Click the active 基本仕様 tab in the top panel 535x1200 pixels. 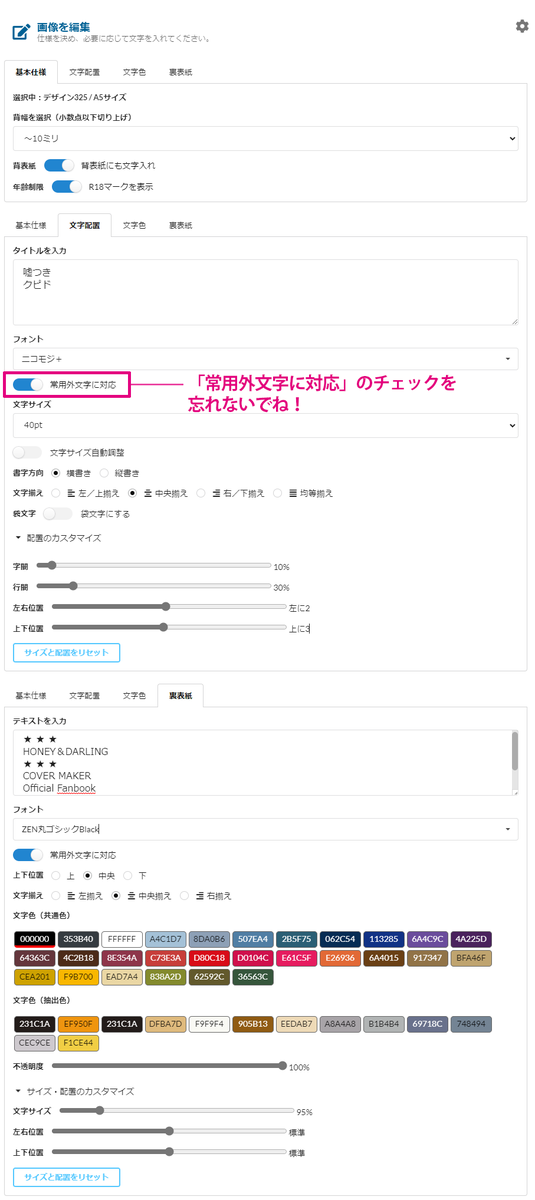click(x=30, y=72)
